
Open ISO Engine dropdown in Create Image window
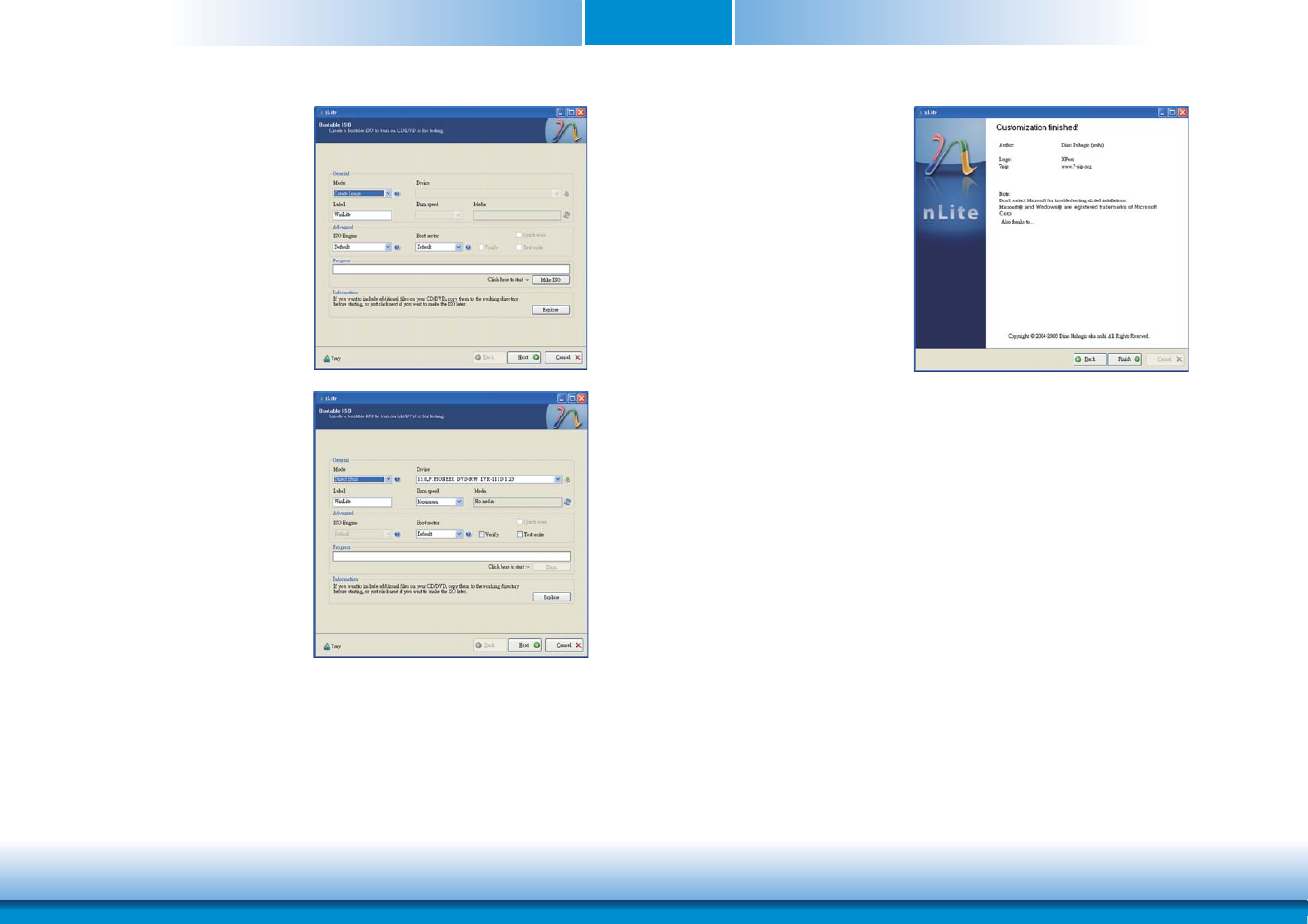coord(362,247)
